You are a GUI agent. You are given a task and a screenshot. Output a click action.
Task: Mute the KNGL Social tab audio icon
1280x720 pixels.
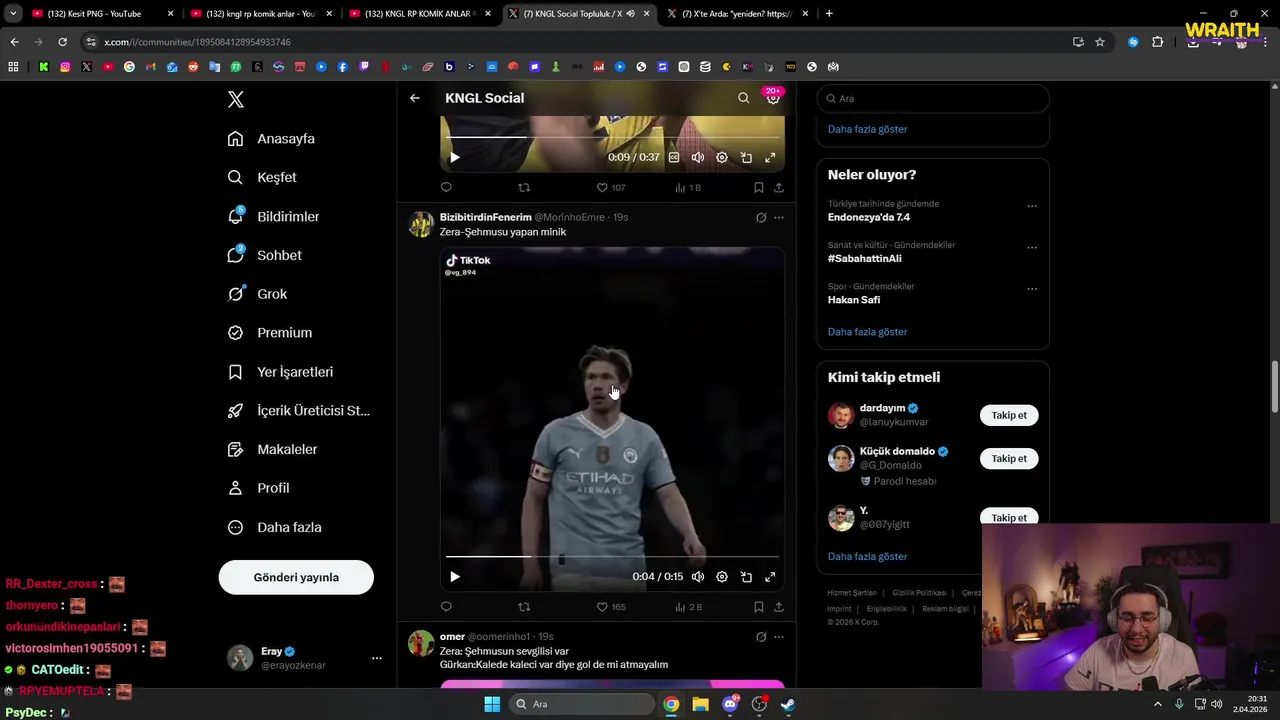tap(631, 14)
